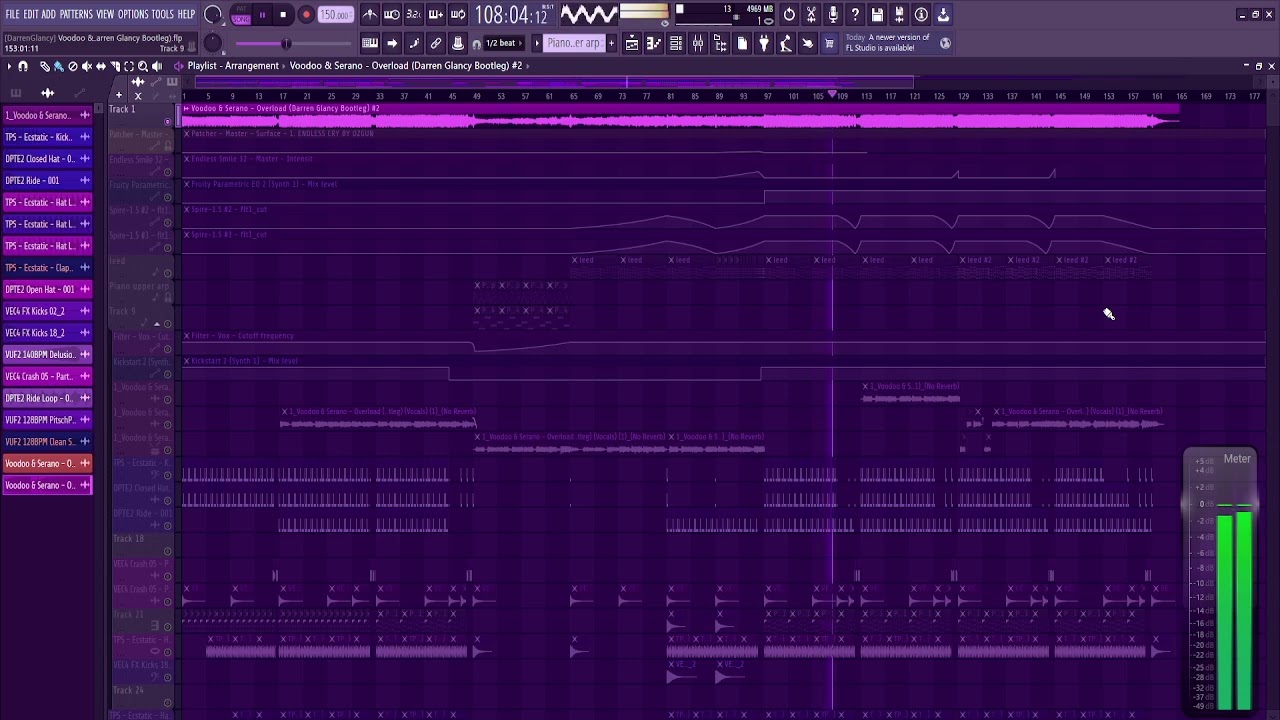This screenshot has width=1280, height=720.
Task: Click the newer version available news panel
Action: click(899, 43)
